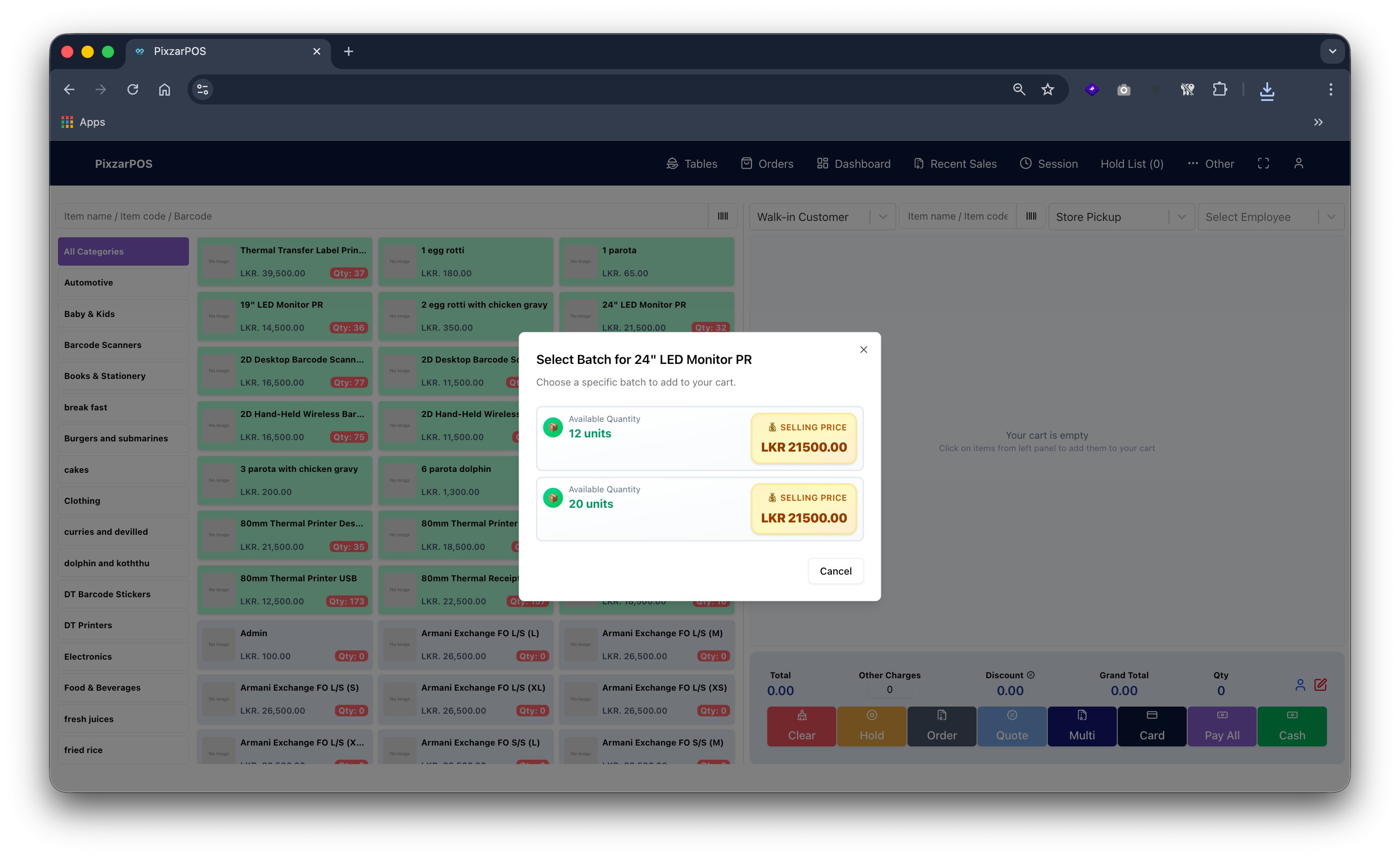Cancel the batch selection dialog
The image size is (1400, 858).
pyautogui.click(x=835, y=571)
